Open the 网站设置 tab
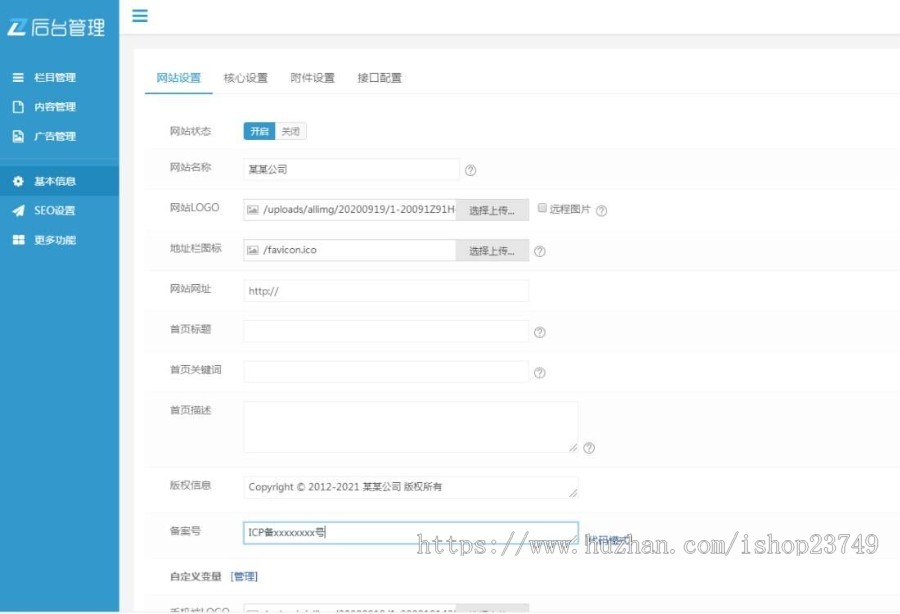 (x=179, y=78)
